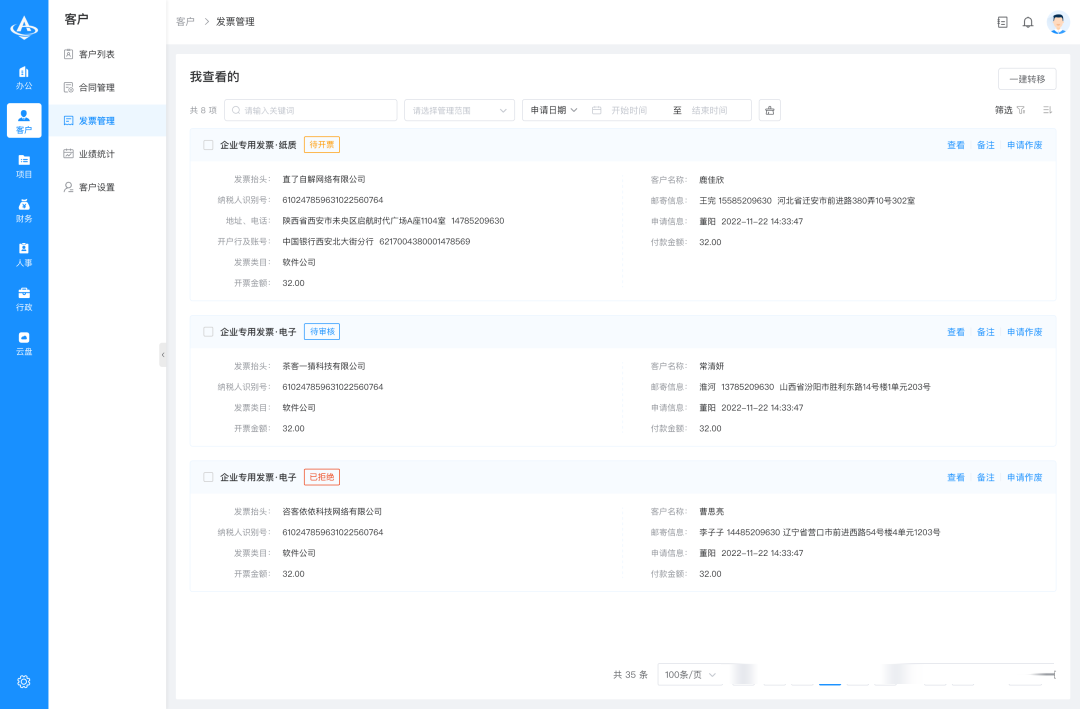
Task: Tick the 待审核 electronic invoice checkbox
Action: (x=208, y=332)
